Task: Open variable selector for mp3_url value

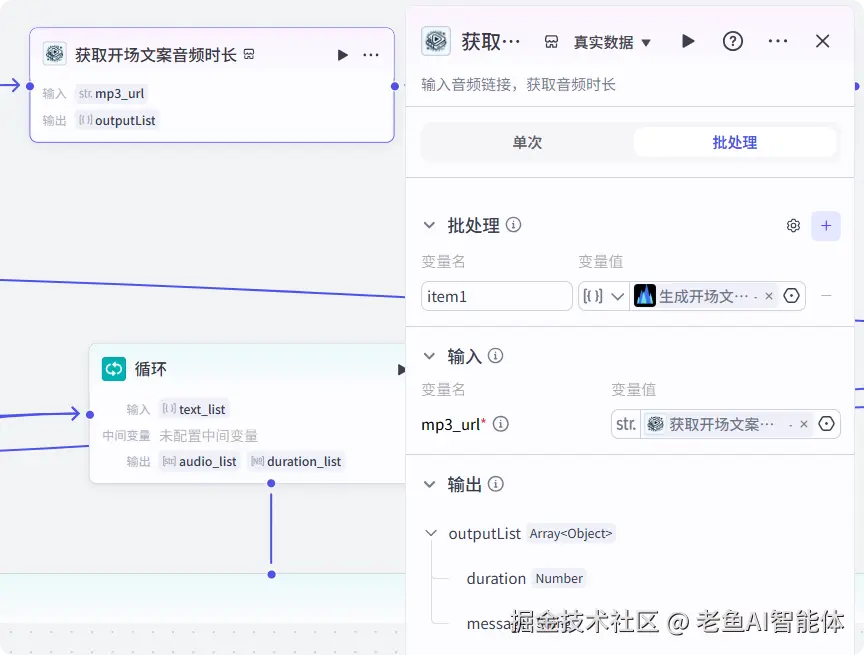Action: 826,424
